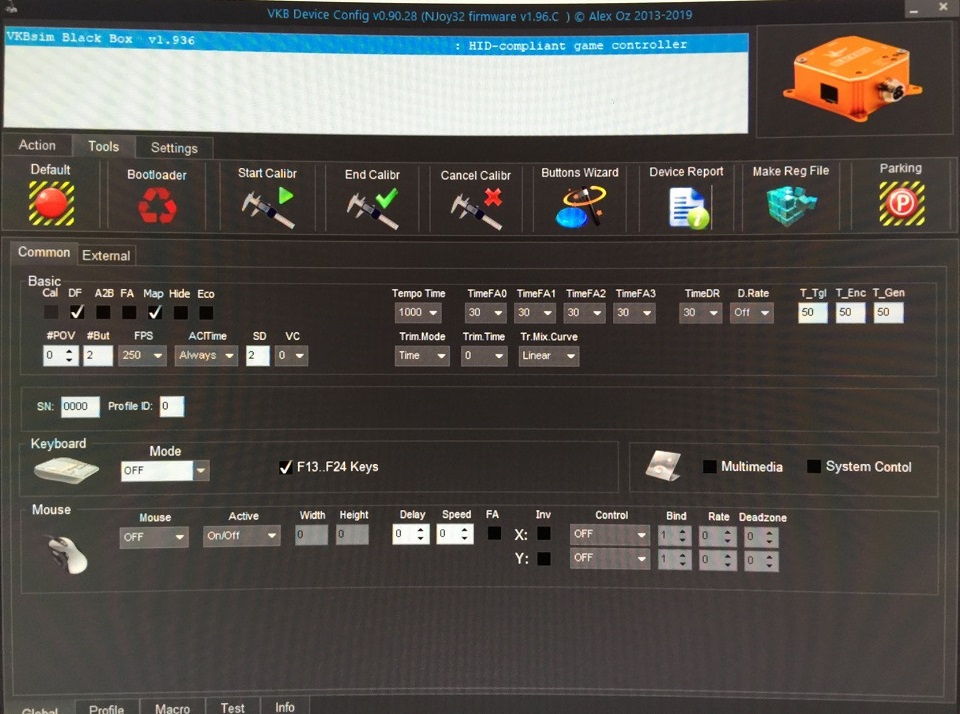Select the Common tab
The image size is (960, 714).
tap(43, 252)
